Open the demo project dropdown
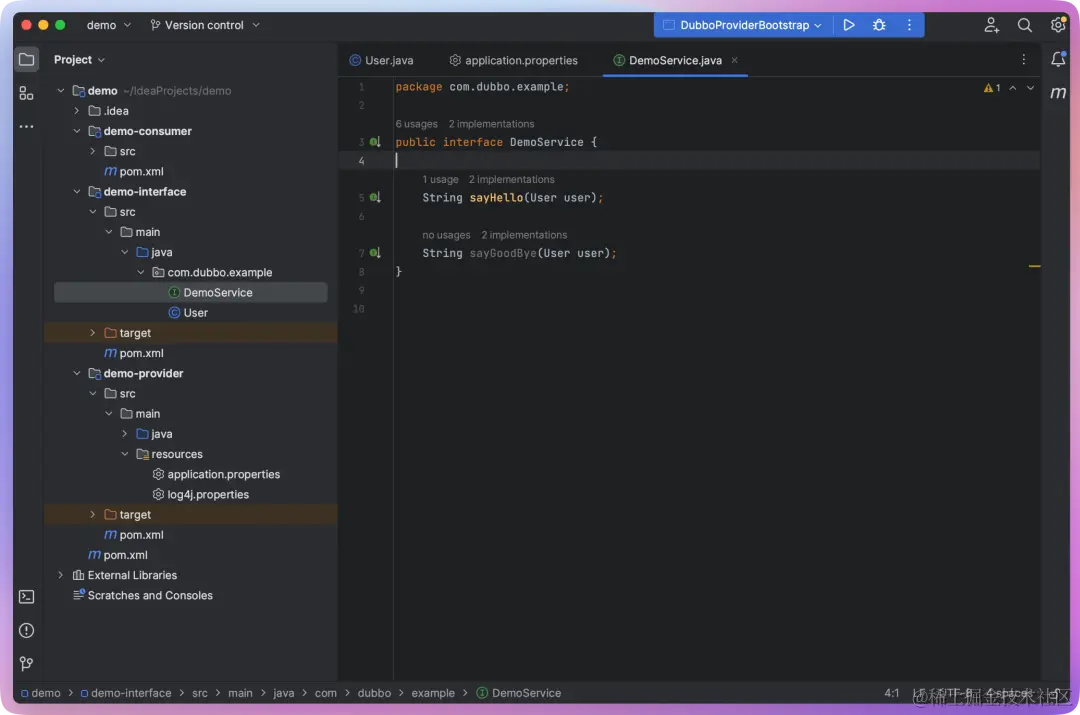This screenshot has height=715, width=1080. tap(108, 25)
